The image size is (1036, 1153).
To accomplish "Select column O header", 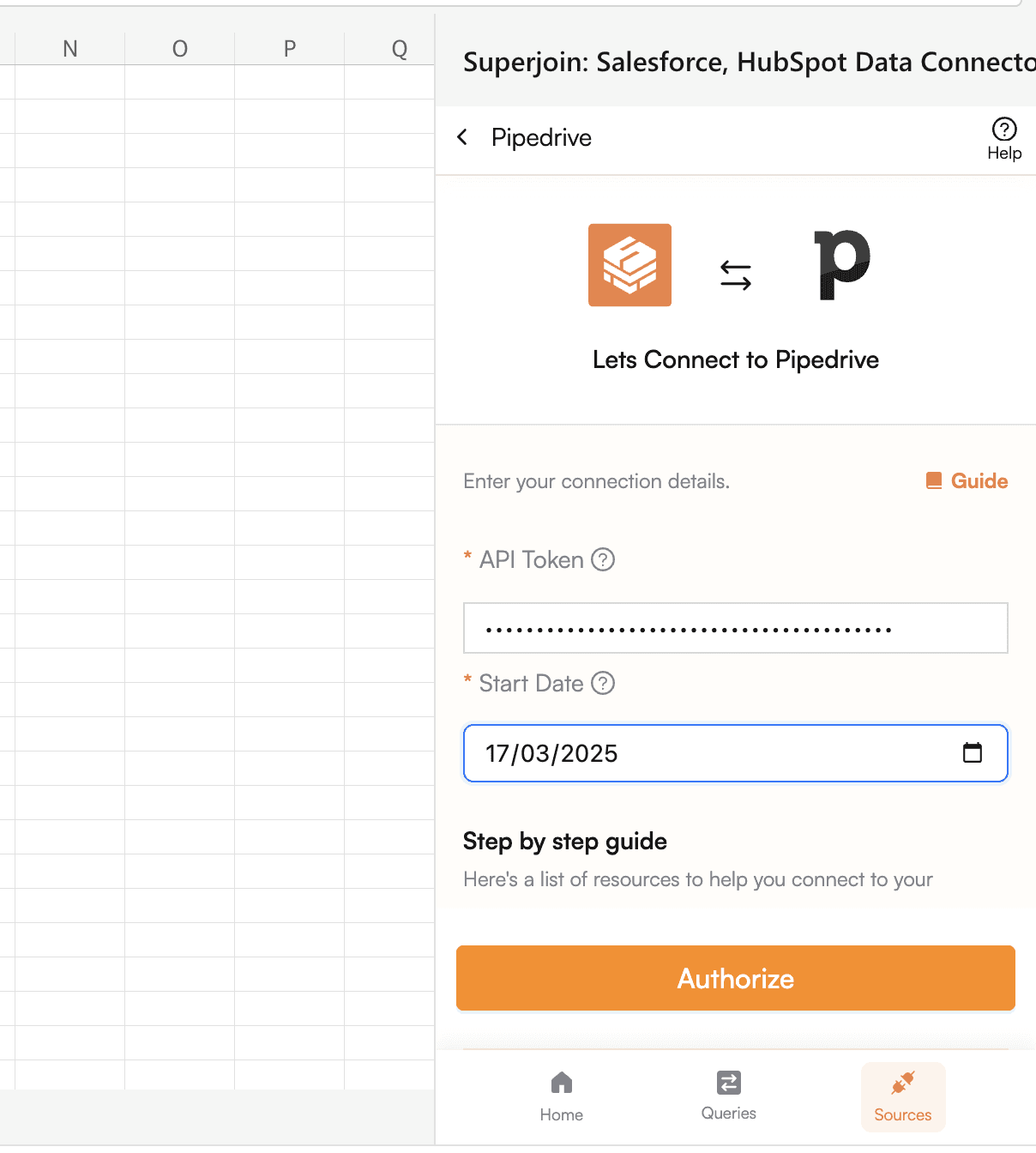I will pyautogui.click(x=180, y=49).
